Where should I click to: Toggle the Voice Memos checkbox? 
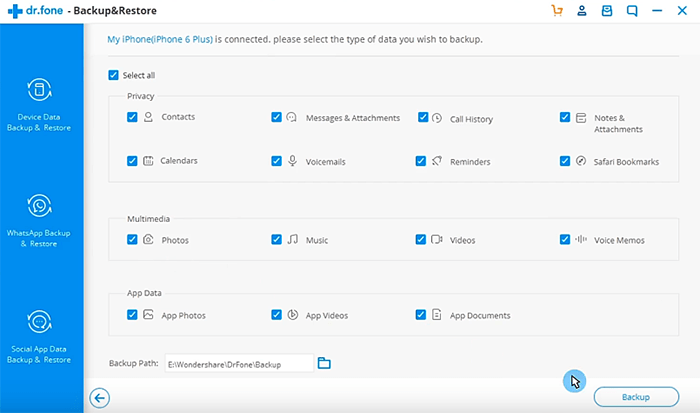(x=566, y=240)
